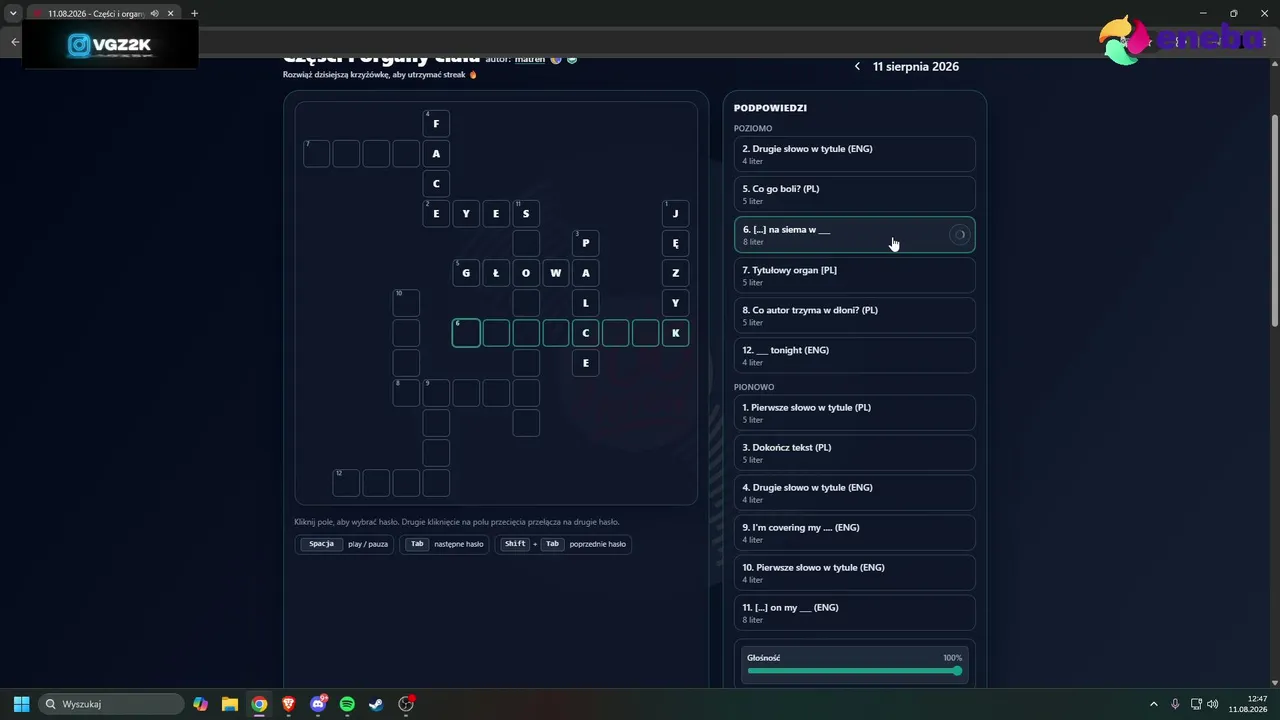
Task: Select clue 5. Co go boli? (PL)
Action: (x=855, y=194)
